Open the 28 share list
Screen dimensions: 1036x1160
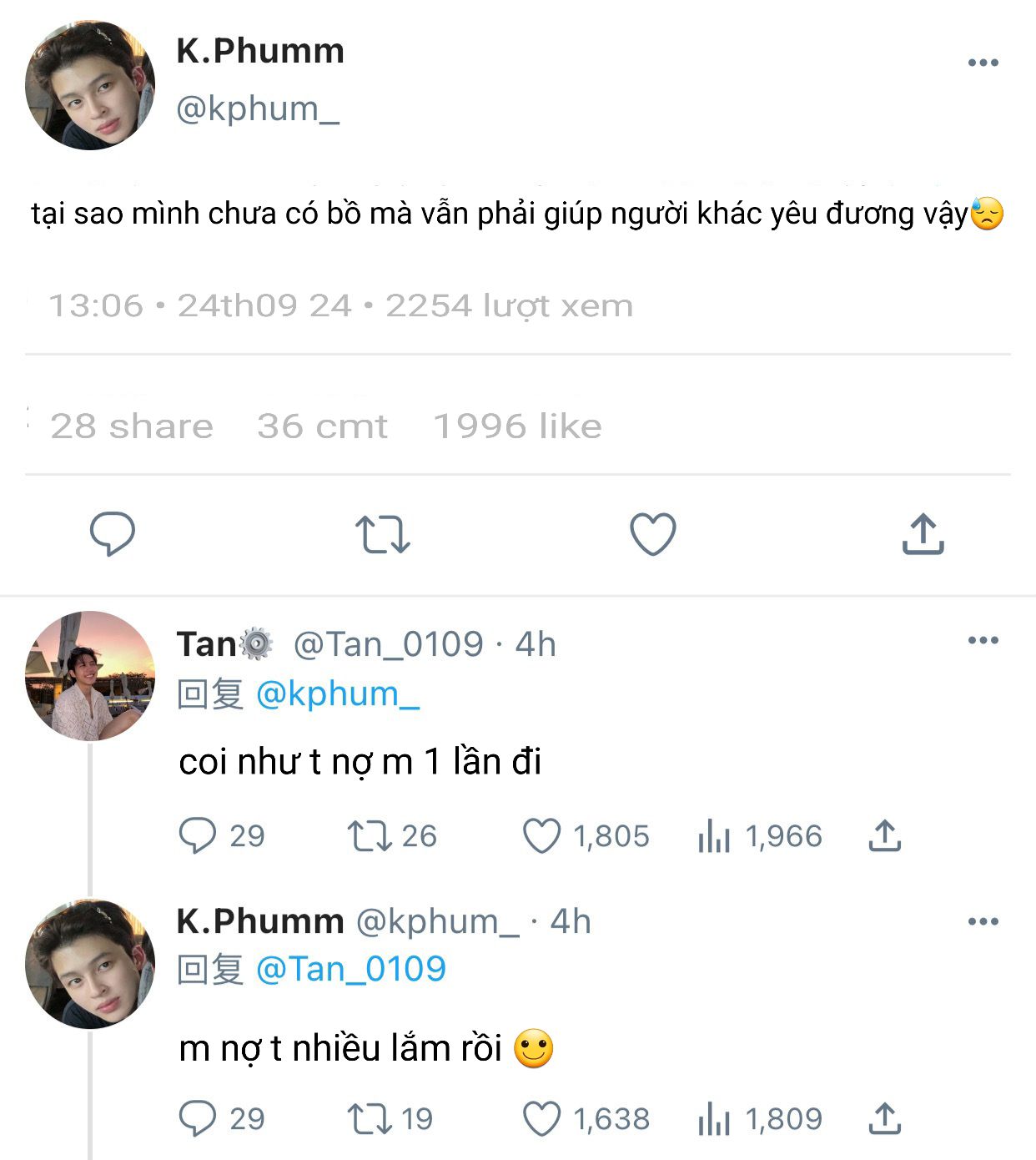point(132,426)
